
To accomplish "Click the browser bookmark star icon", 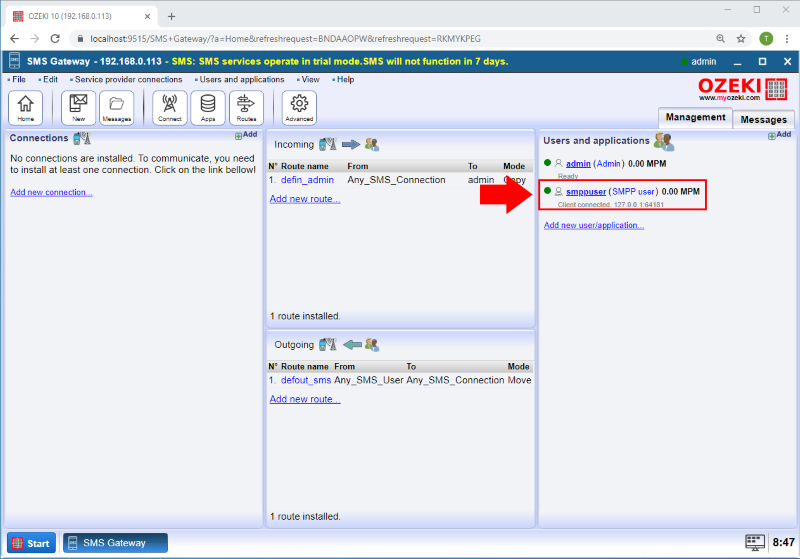I will tap(741, 39).
